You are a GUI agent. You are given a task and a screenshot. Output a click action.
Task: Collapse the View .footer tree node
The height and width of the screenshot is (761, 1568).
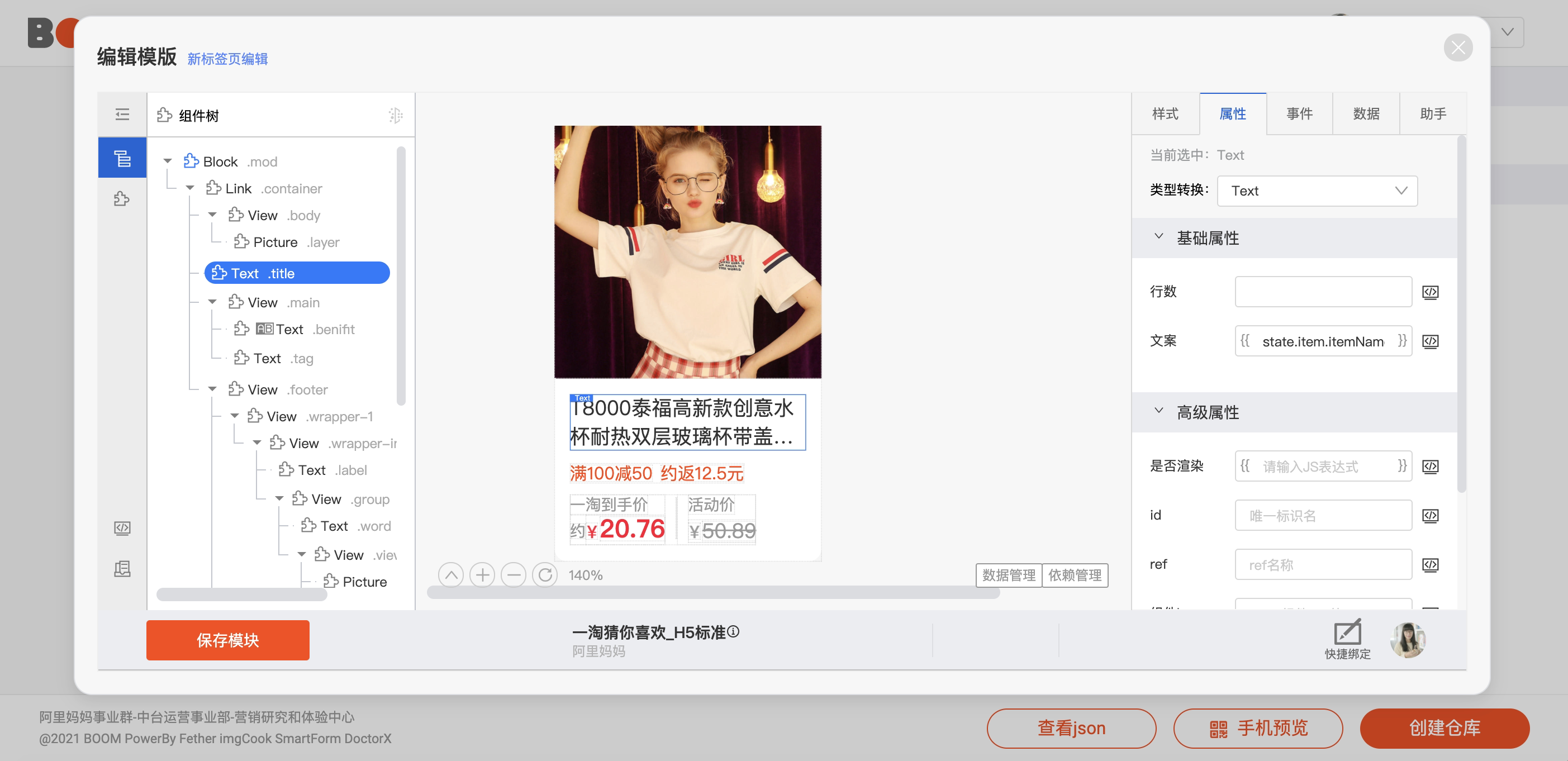(212, 389)
